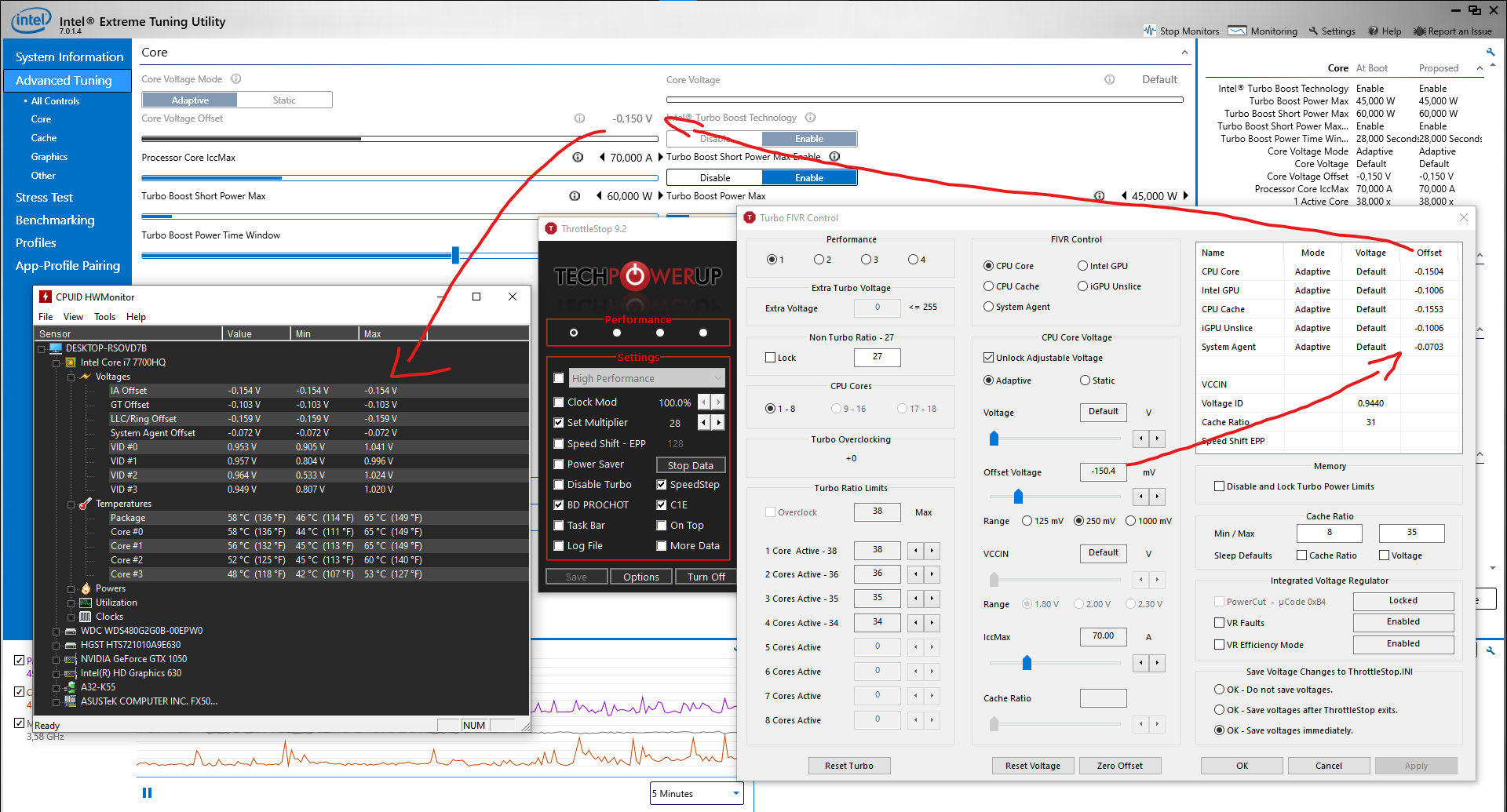The width and height of the screenshot is (1507, 812).
Task: Enable High Performance checkbox in ThrottleStop
Action: click(x=559, y=378)
